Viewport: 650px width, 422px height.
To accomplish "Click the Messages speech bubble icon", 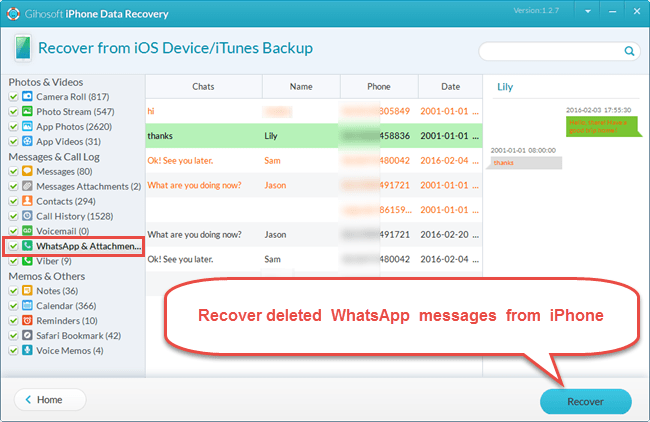I will [27, 171].
